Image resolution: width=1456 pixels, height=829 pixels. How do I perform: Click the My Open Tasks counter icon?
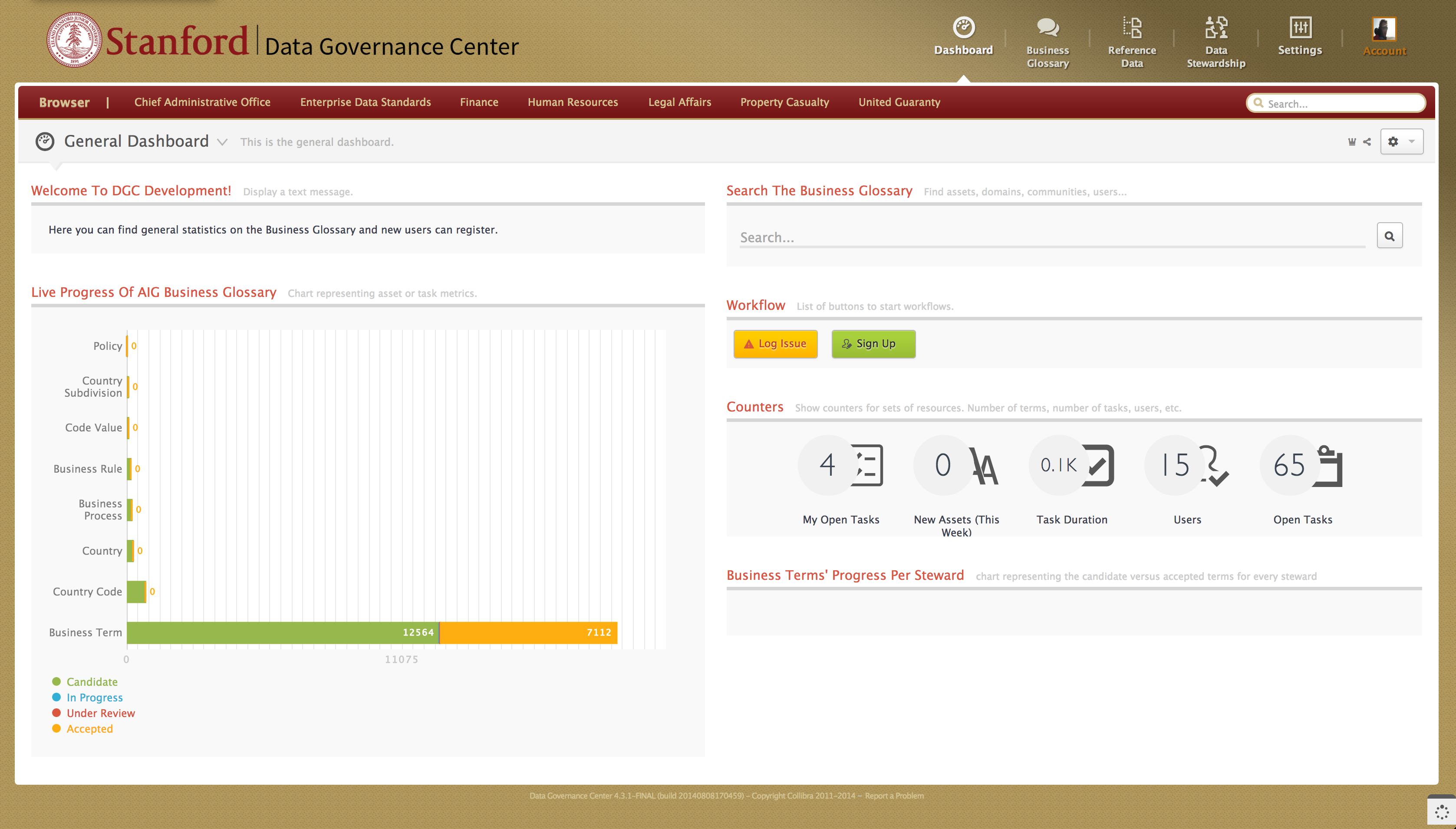866,465
